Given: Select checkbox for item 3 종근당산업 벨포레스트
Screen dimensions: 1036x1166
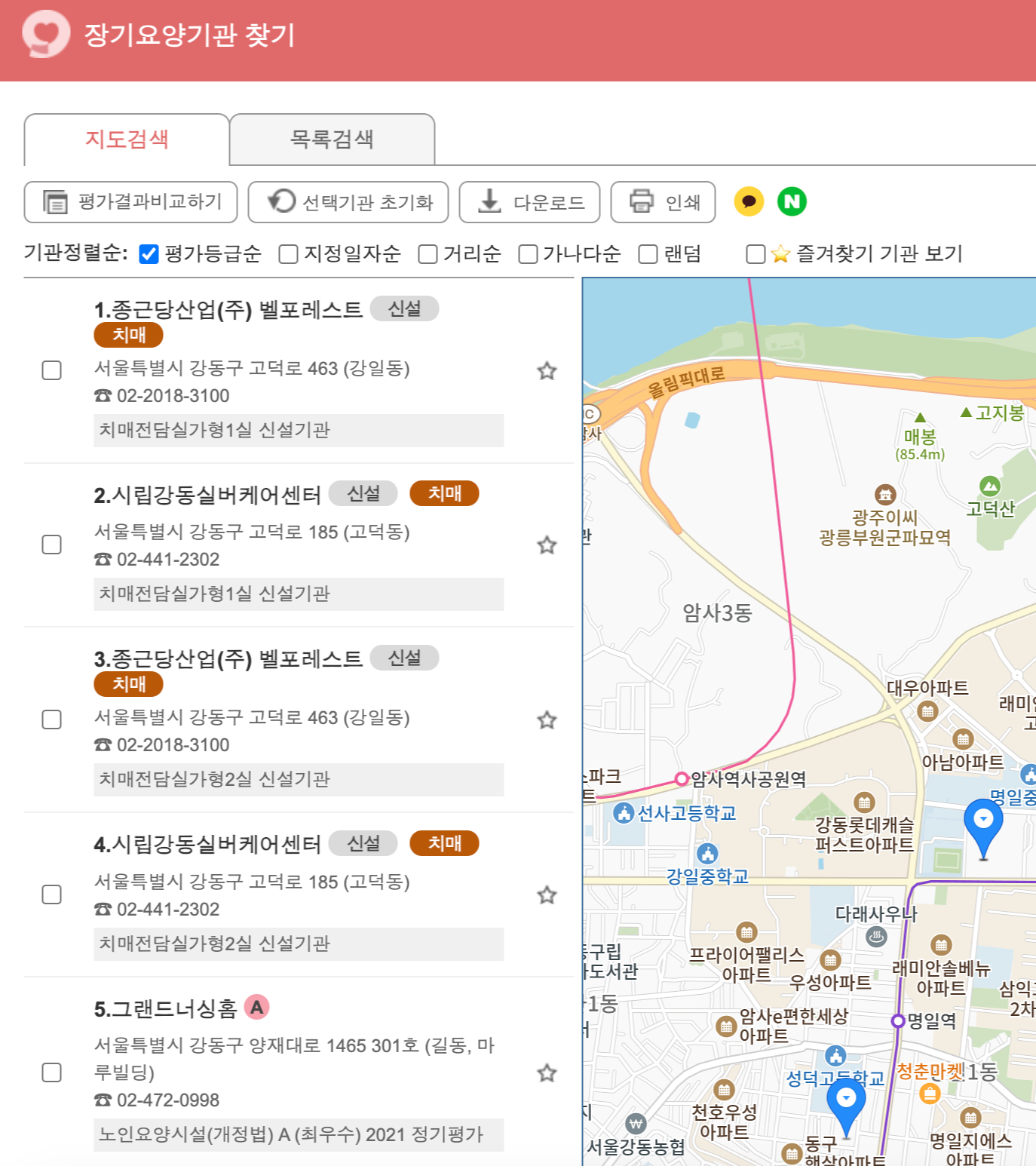Looking at the screenshot, I should click(x=51, y=720).
